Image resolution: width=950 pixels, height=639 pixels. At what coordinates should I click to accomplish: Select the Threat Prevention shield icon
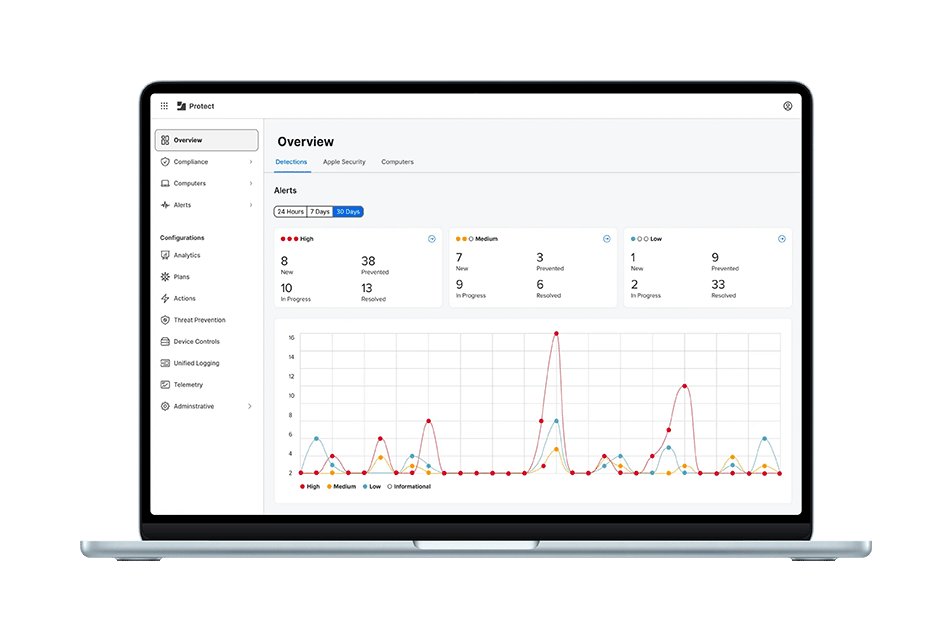[x=165, y=320]
